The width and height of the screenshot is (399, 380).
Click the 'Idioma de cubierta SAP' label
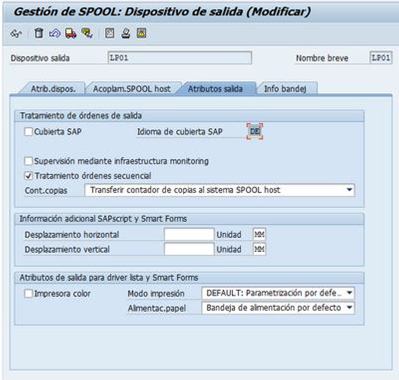180,132
